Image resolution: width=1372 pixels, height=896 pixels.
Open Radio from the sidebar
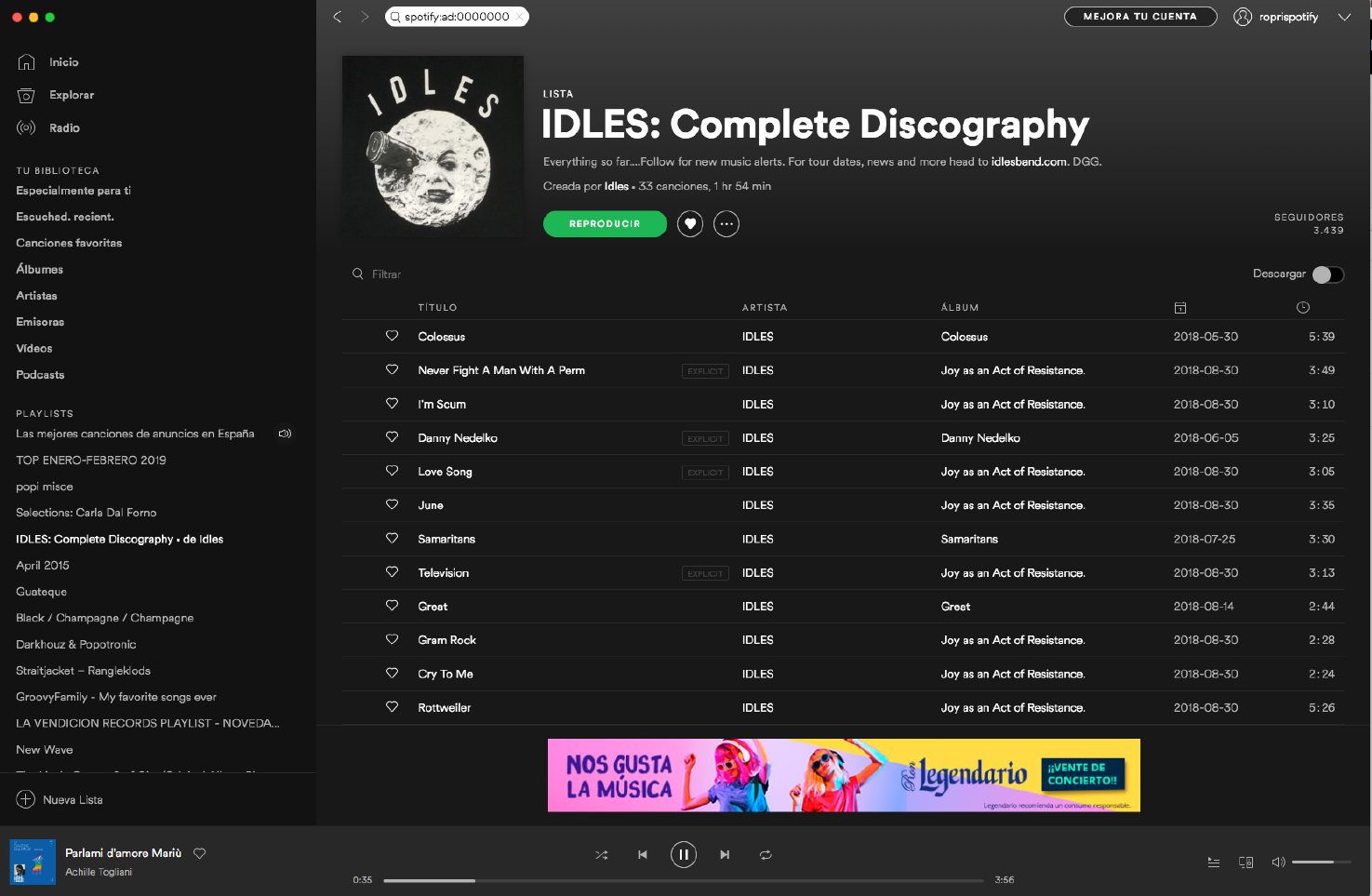point(64,128)
